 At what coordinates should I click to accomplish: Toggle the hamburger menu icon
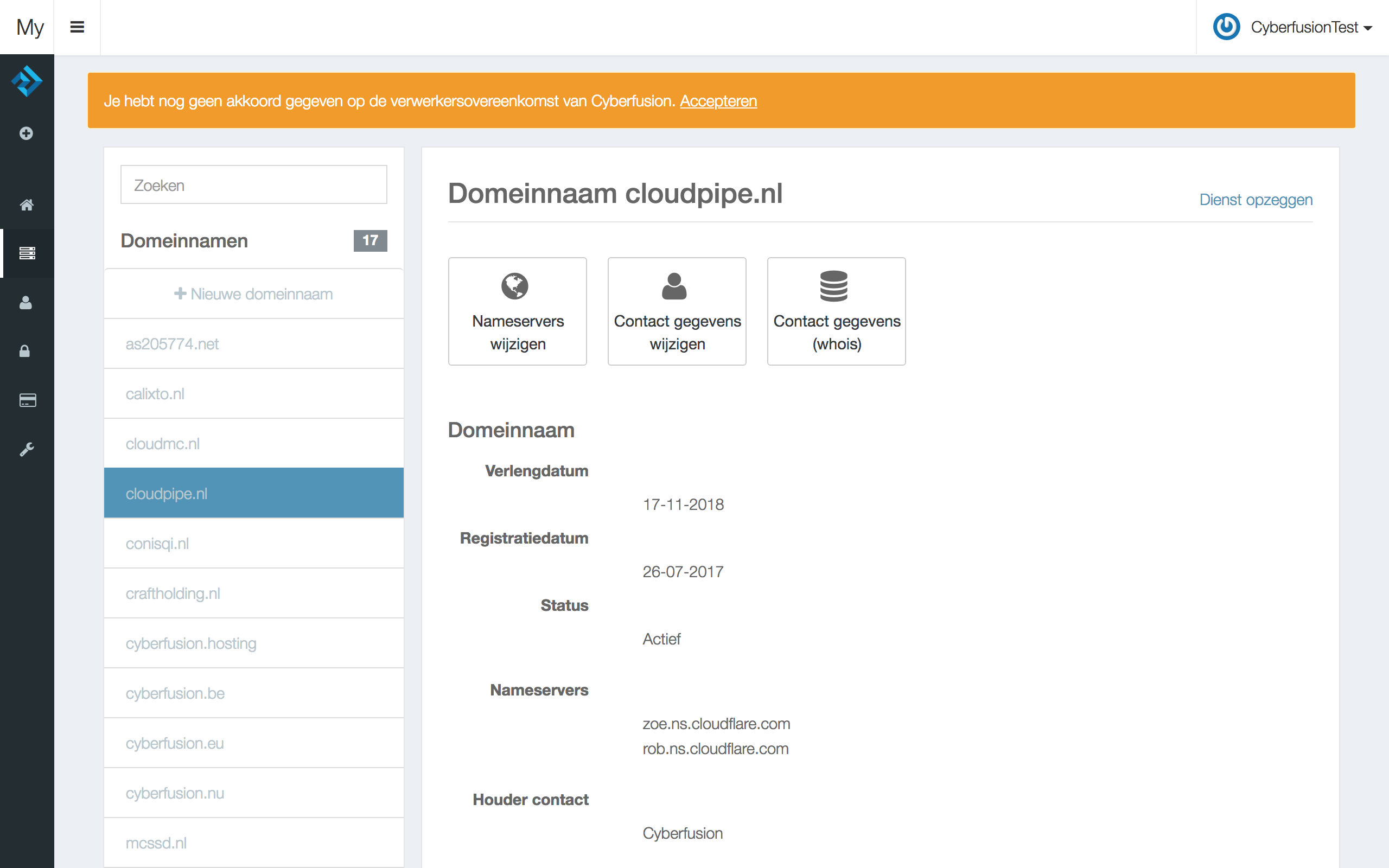[x=77, y=27]
